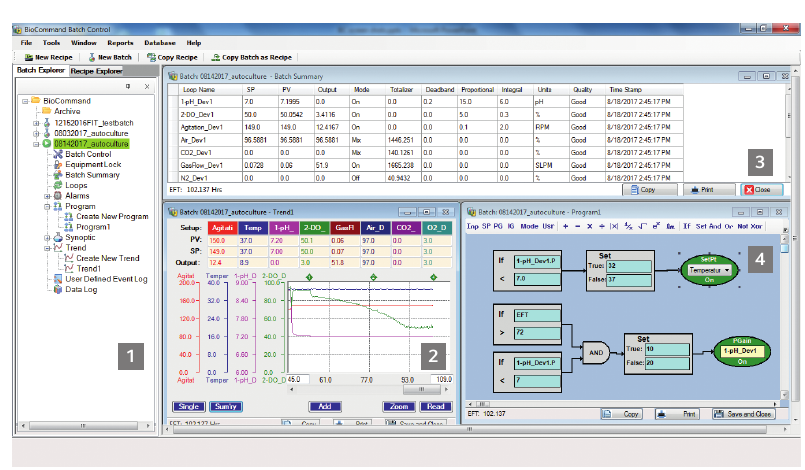Switch to the Recipe Explorer tab
805x470 pixels.
pyautogui.click(x=96, y=71)
